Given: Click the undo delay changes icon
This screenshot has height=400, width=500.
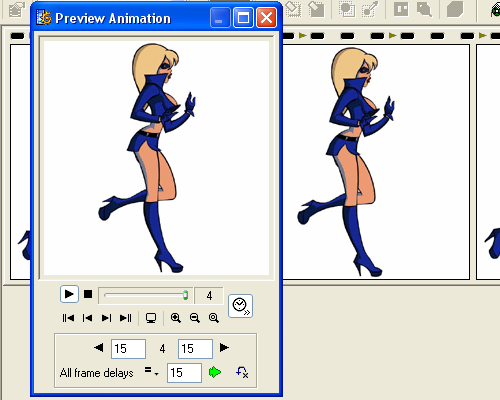Looking at the screenshot, I should click(x=242, y=372).
